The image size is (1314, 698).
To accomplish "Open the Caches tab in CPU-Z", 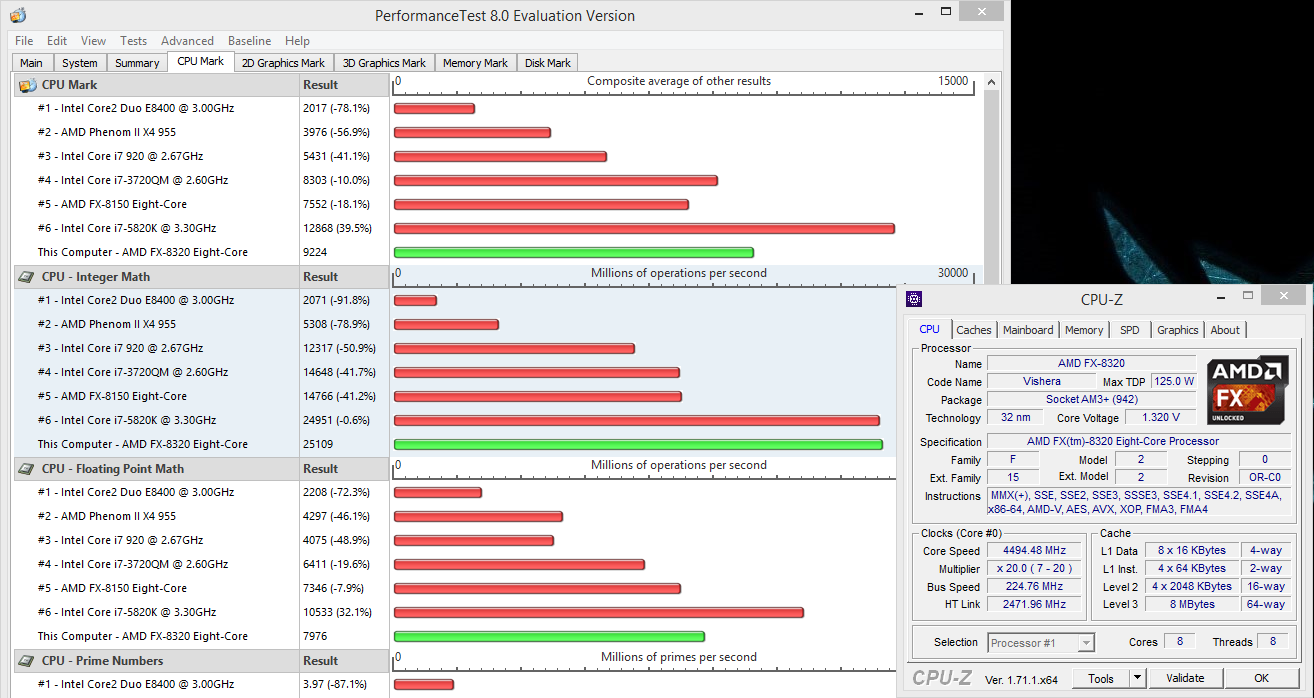I will coord(974,330).
